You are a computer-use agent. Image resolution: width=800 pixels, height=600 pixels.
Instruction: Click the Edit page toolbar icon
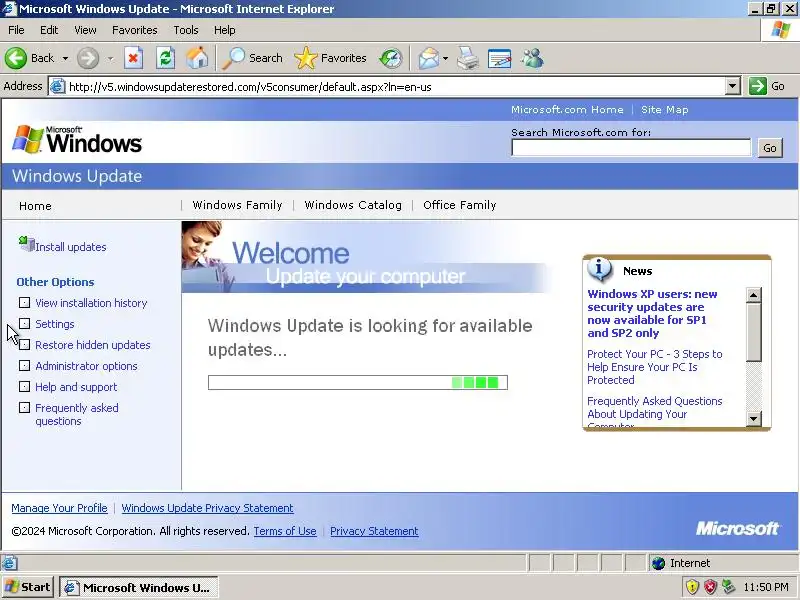[x=499, y=58]
